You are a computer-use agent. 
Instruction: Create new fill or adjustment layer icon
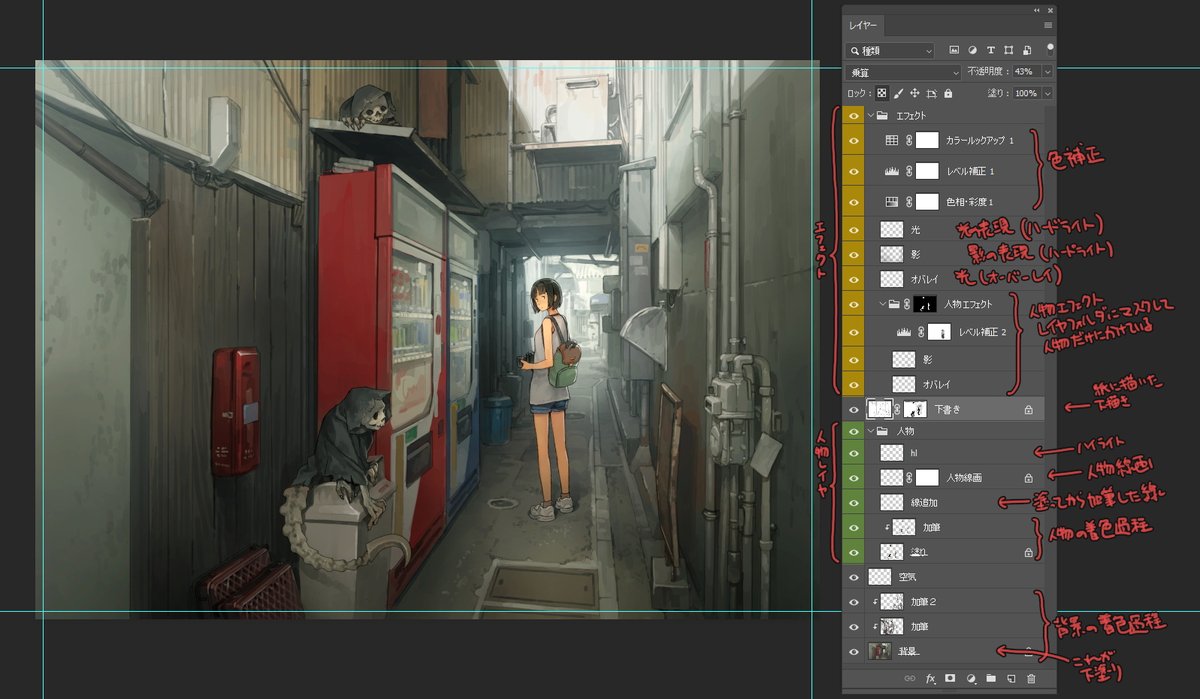click(x=970, y=678)
